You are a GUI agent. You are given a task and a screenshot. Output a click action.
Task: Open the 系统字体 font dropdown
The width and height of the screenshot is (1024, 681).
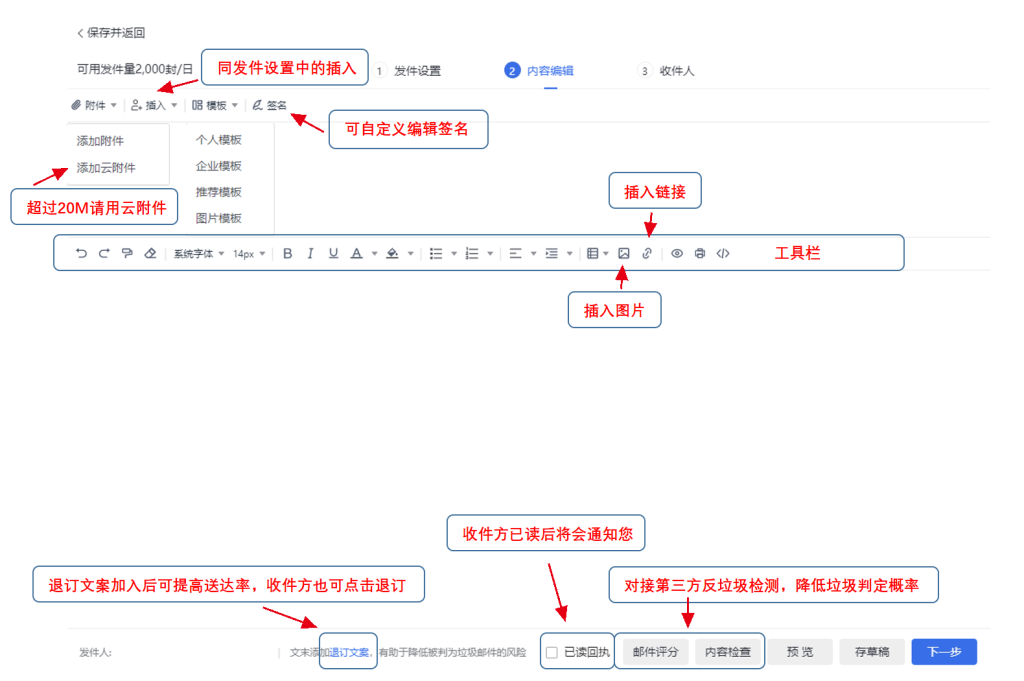click(x=199, y=254)
